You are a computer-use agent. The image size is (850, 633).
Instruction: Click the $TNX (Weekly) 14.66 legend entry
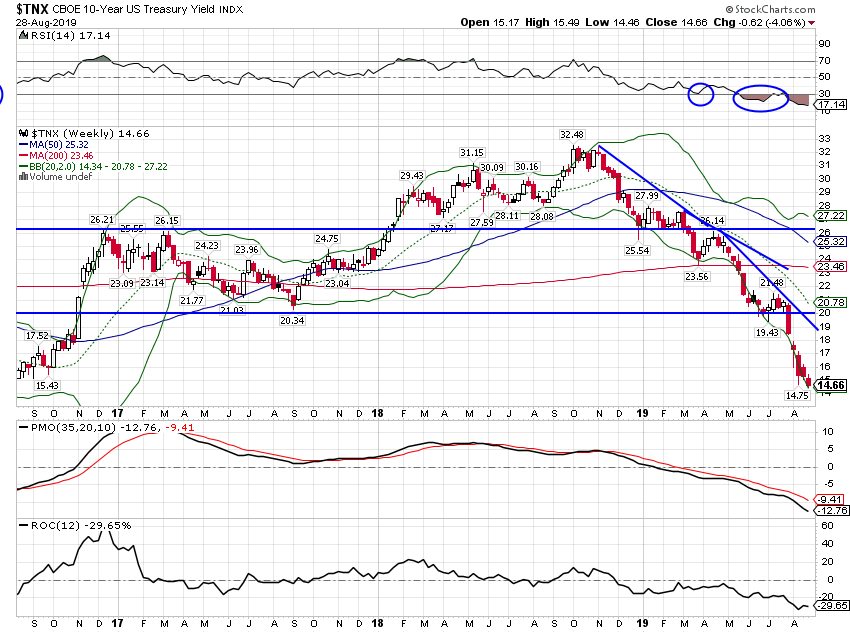[x=90, y=133]
